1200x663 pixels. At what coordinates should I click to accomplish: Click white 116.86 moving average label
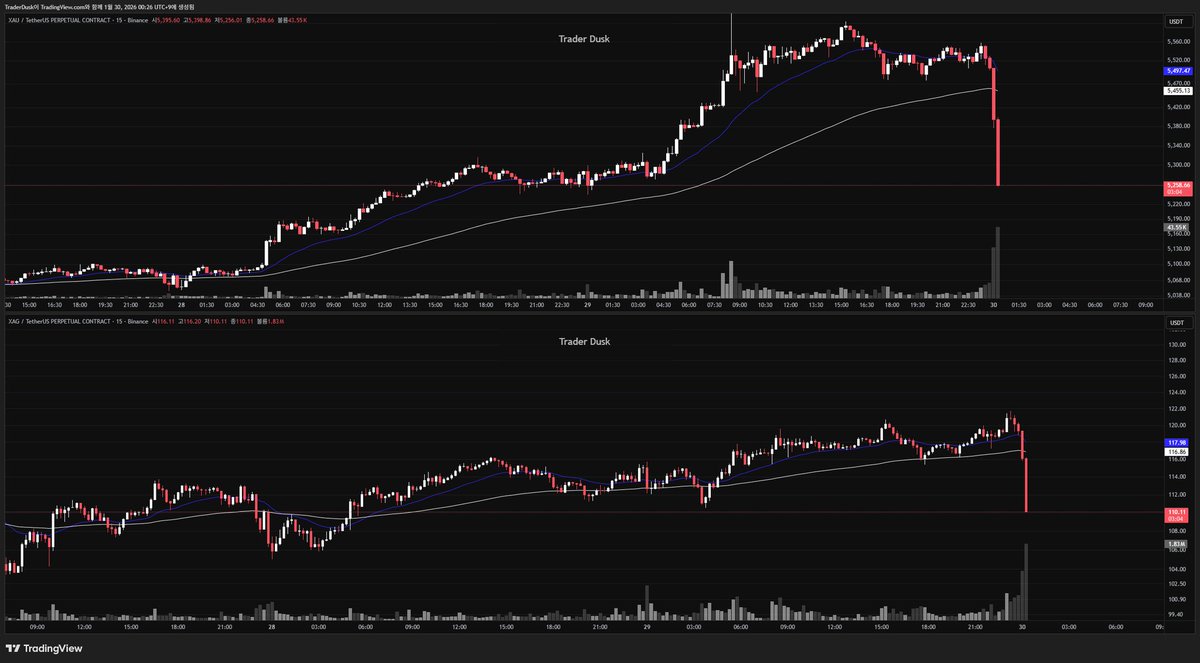click(1176, 452)
